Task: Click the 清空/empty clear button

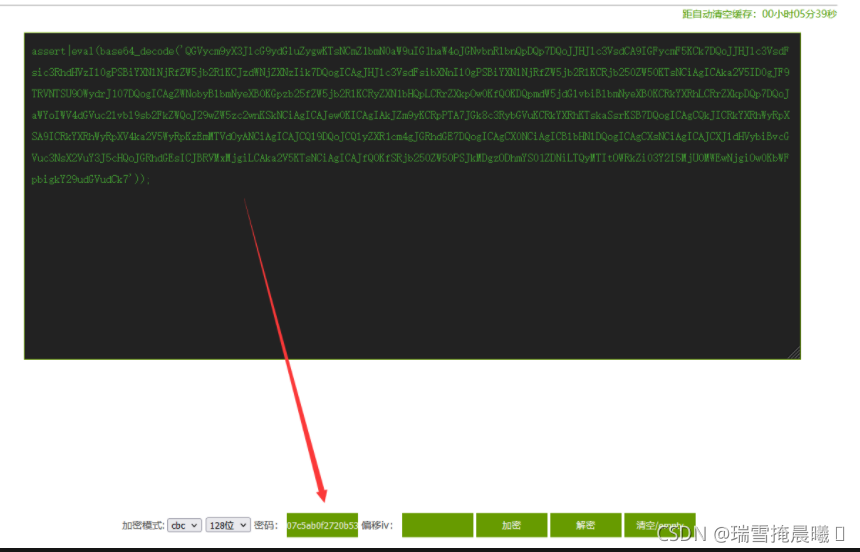Action: click(660, 525)
